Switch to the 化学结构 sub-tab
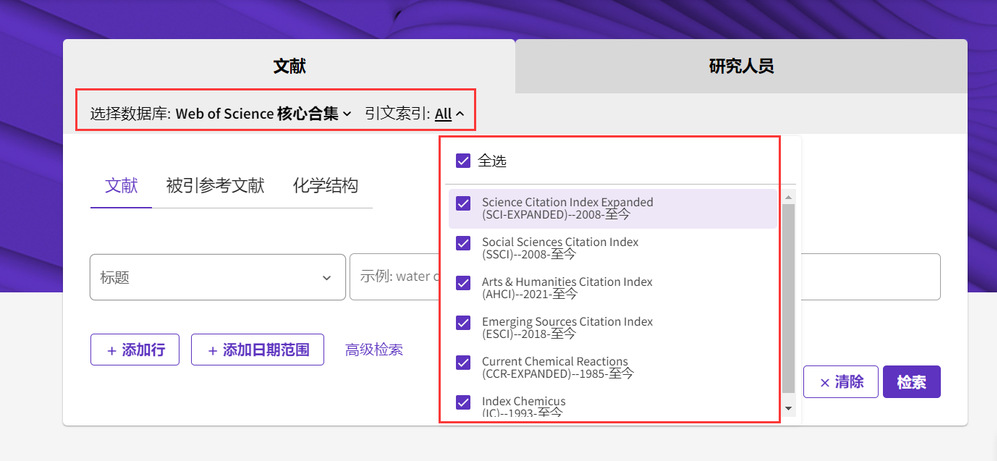997x461 pixels. coord(325,186)
